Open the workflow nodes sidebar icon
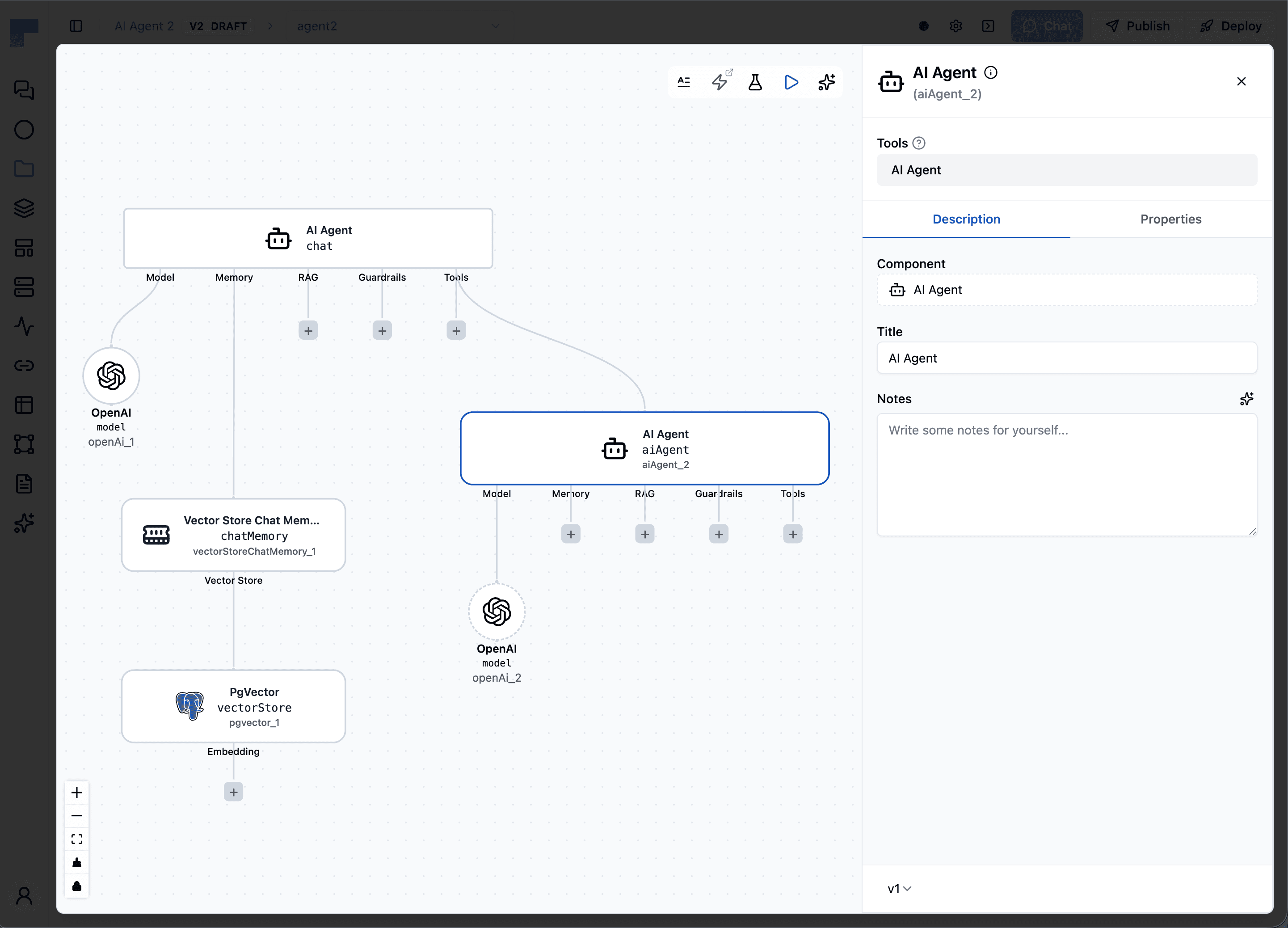 (x=24, y=444)
